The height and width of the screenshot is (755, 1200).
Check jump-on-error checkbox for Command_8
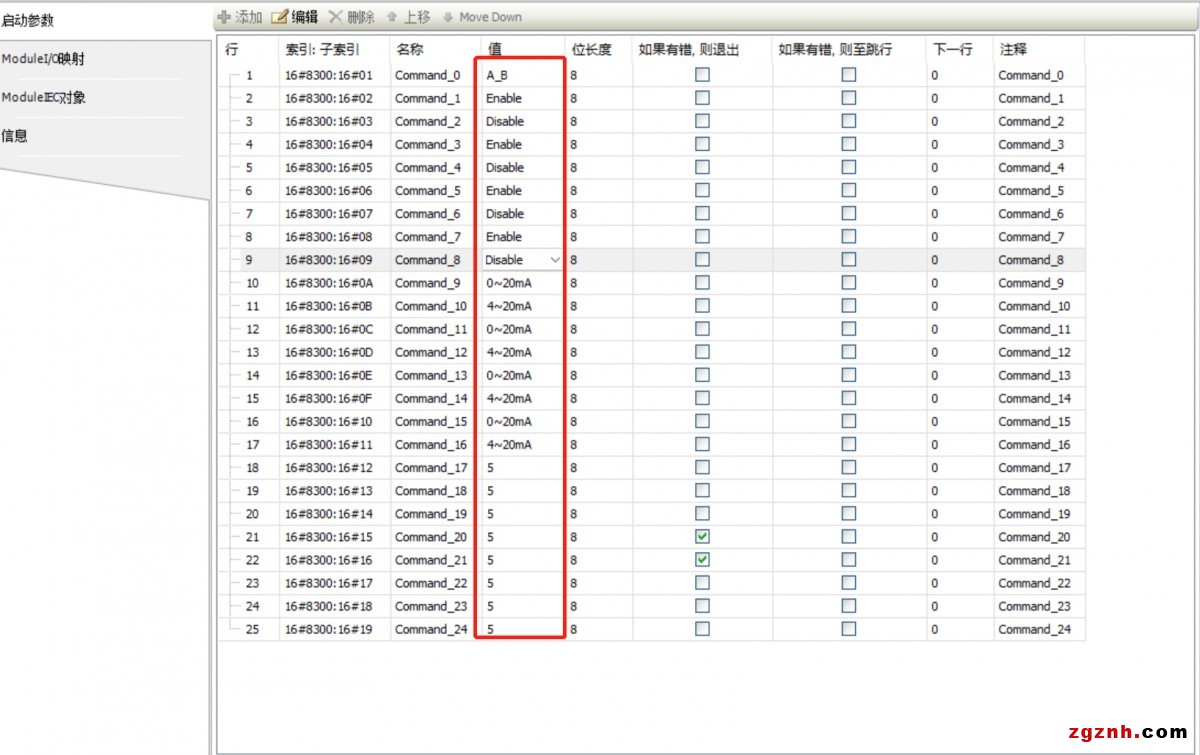coord(848,260)
